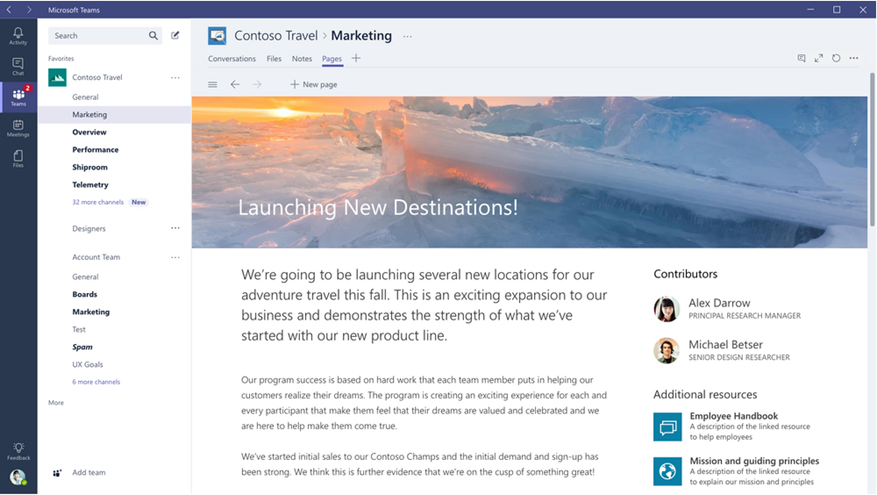The width and height of the screenshot is (877, 495).
Task: Select Marketing channel under Contoso Travel
Action: [115, 115]
